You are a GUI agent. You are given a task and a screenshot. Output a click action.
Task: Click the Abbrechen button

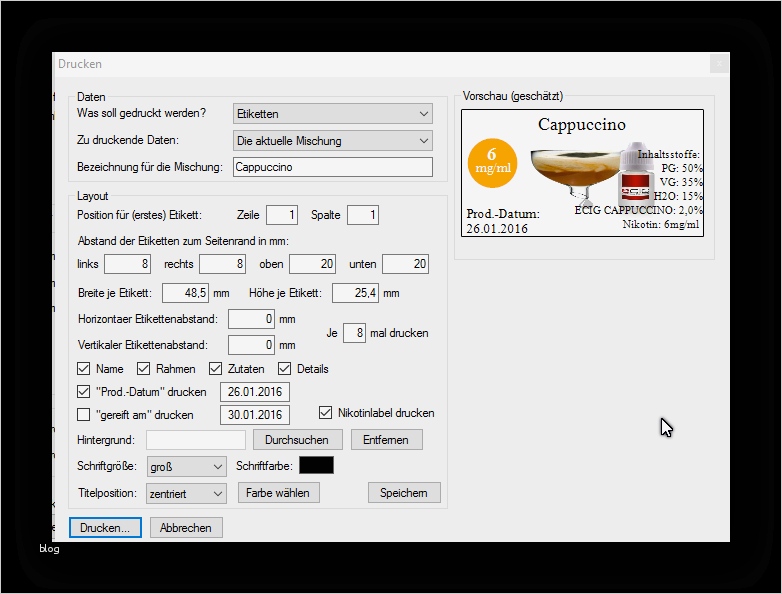(x=186, y=528)
